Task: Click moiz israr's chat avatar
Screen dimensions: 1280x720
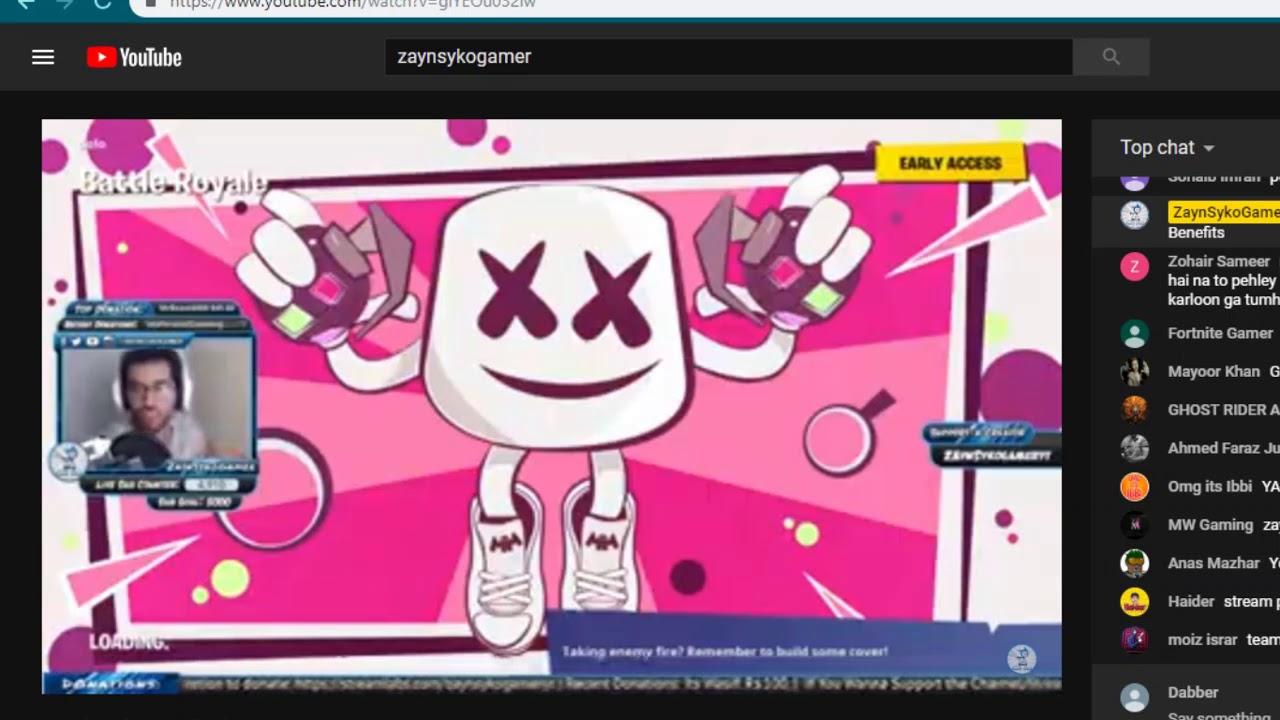Action: 1134,639
